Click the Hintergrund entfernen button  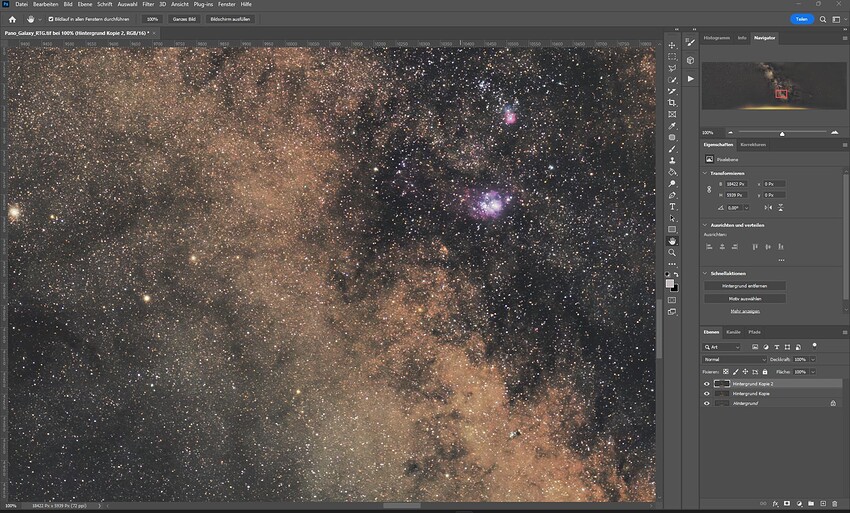(x=744, y=285)
